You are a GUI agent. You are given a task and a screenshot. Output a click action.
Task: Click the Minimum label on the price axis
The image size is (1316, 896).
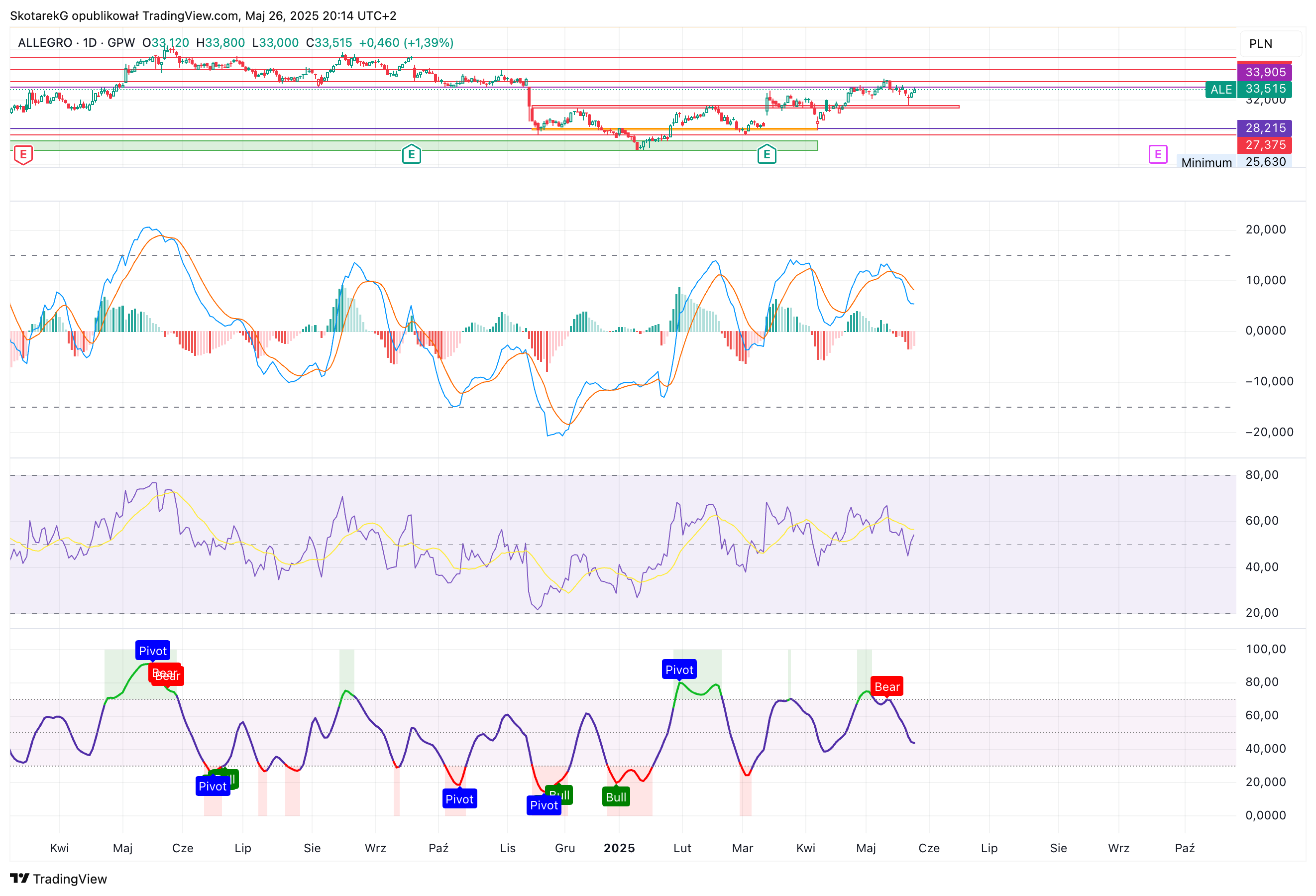[1206, 162]
